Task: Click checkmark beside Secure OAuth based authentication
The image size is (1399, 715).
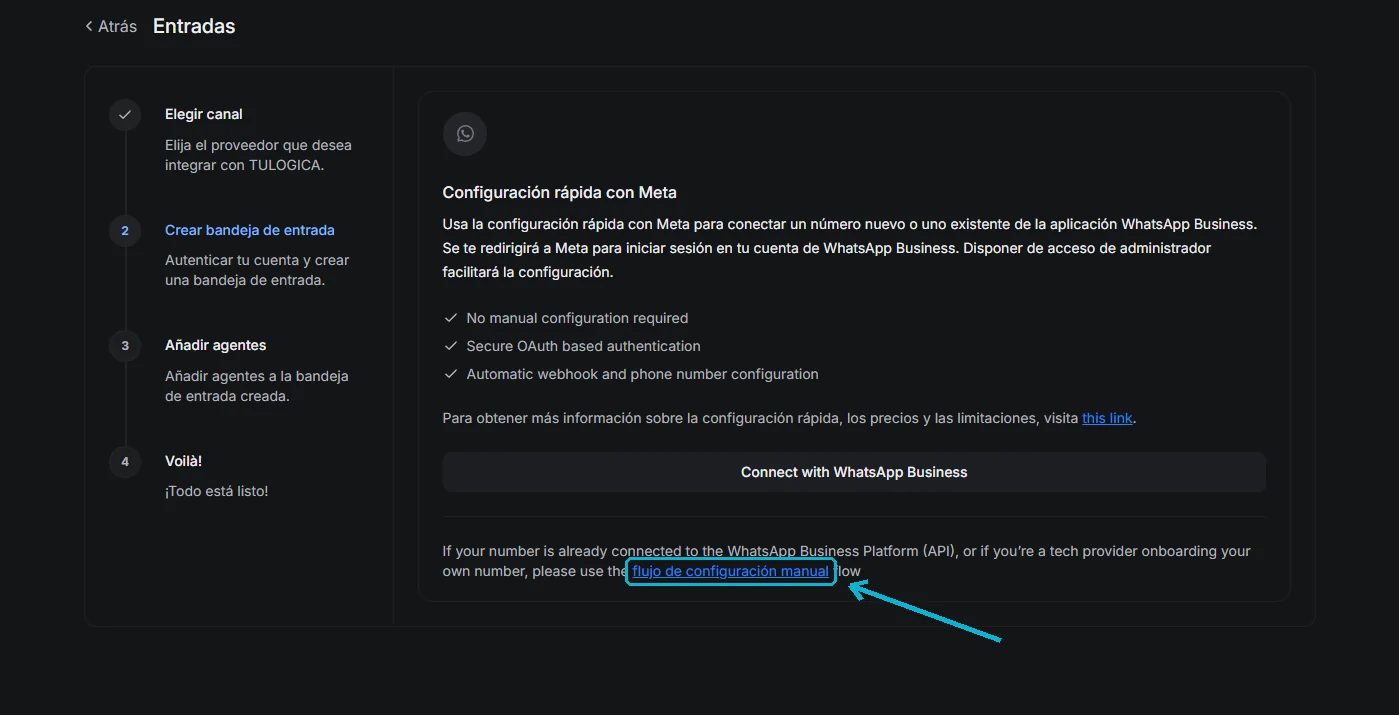Action: click(450, 346)
